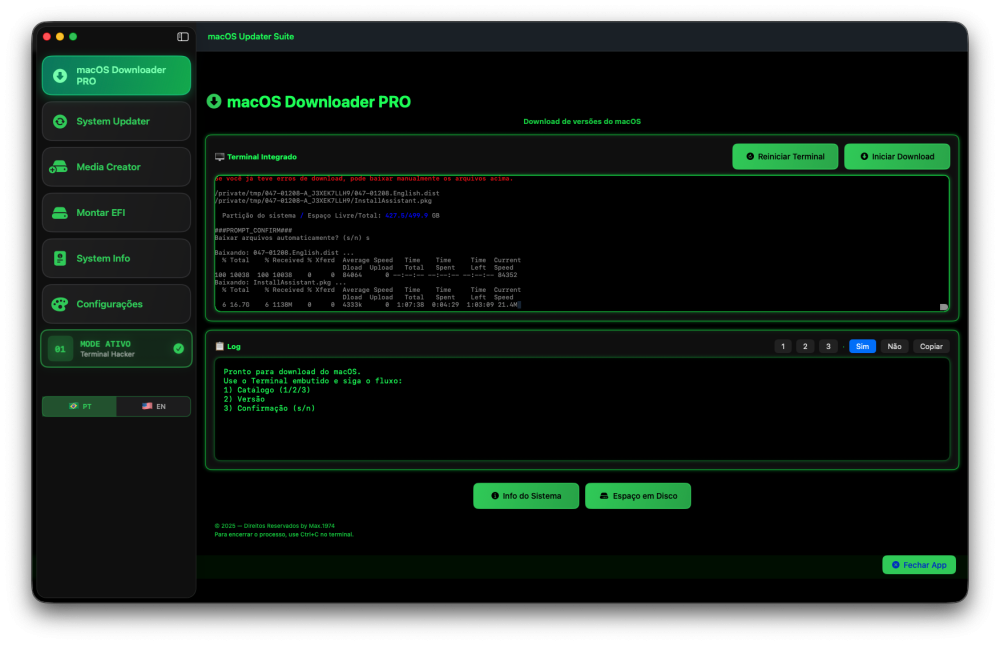This screenshot has height=645, width=1000.
Task: Click the macOS Updater Suite title text
Action: pyautogui.click(x=251, y=37)
